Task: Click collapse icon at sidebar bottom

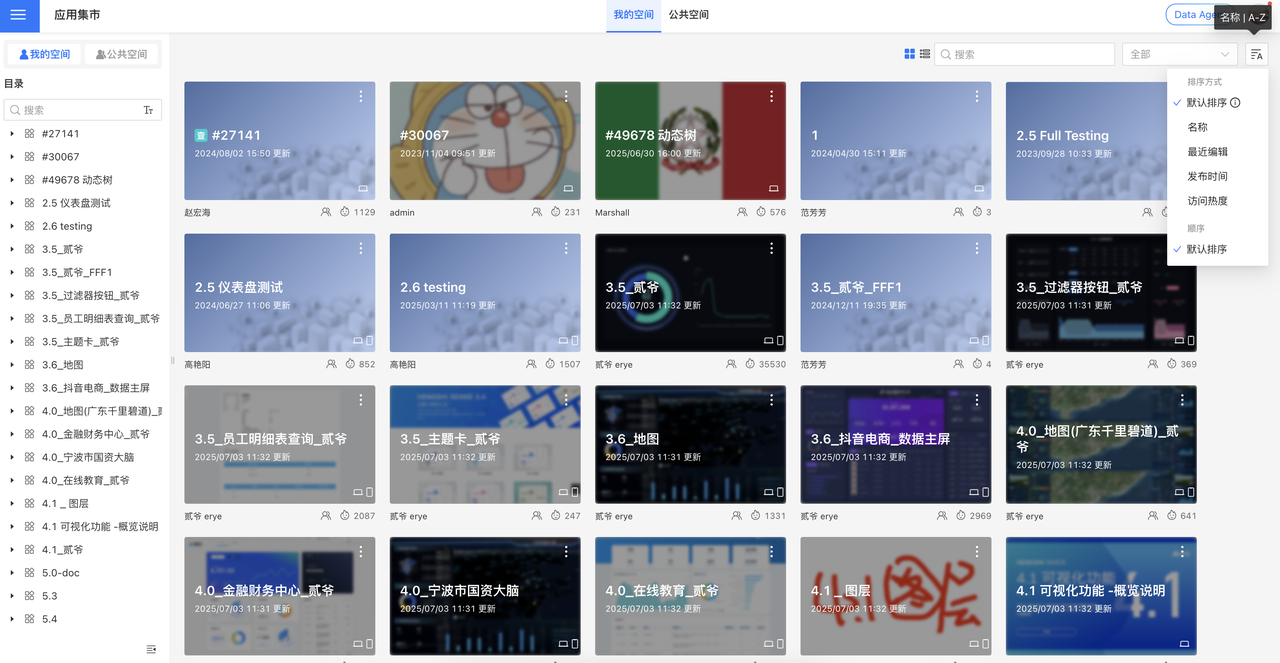Action: pyautogui.click(x=151, y=649)
